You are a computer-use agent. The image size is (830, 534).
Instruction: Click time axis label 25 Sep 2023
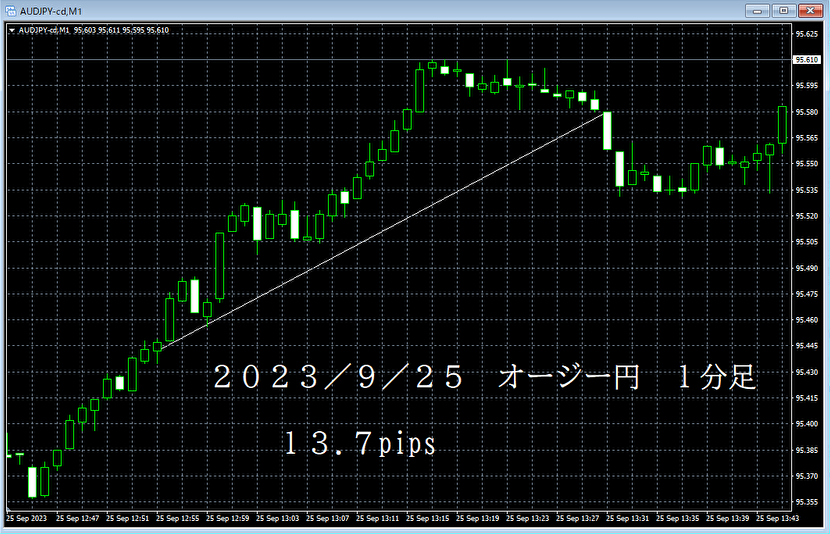coord(26,519)
